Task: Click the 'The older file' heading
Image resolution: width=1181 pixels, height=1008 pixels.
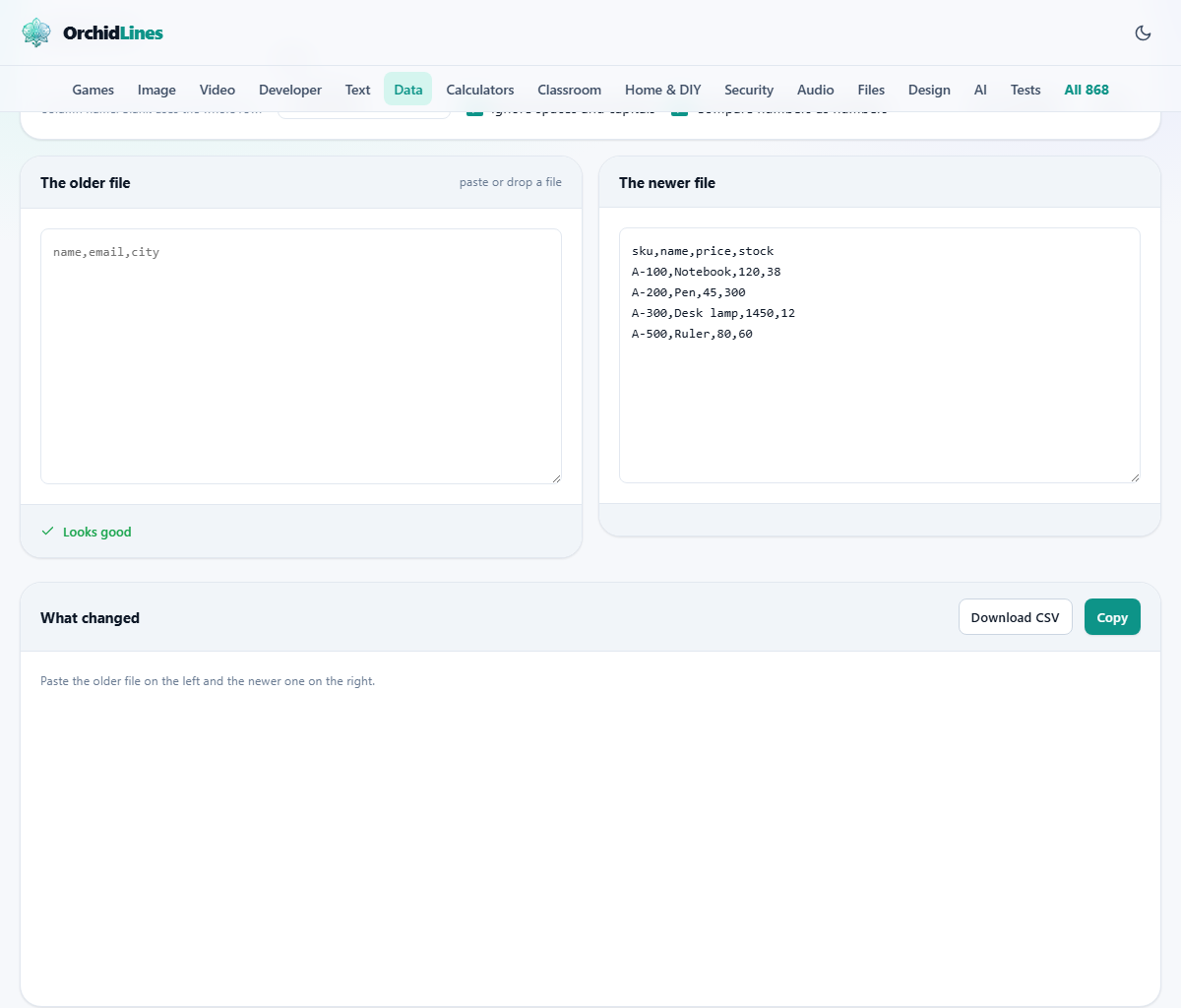Action: click(86, 183)
